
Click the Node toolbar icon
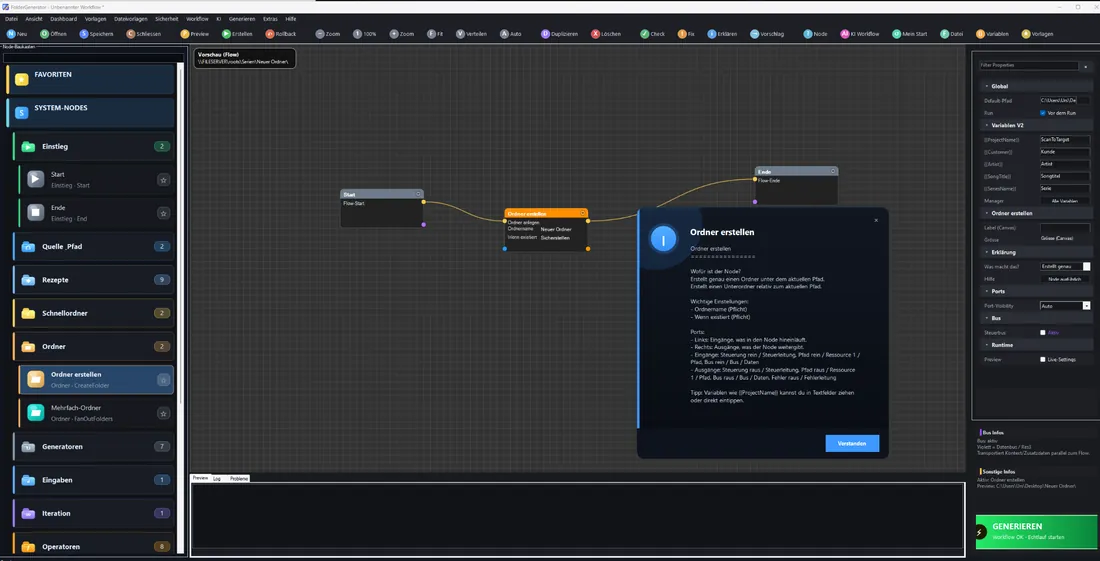coord(807,34)
